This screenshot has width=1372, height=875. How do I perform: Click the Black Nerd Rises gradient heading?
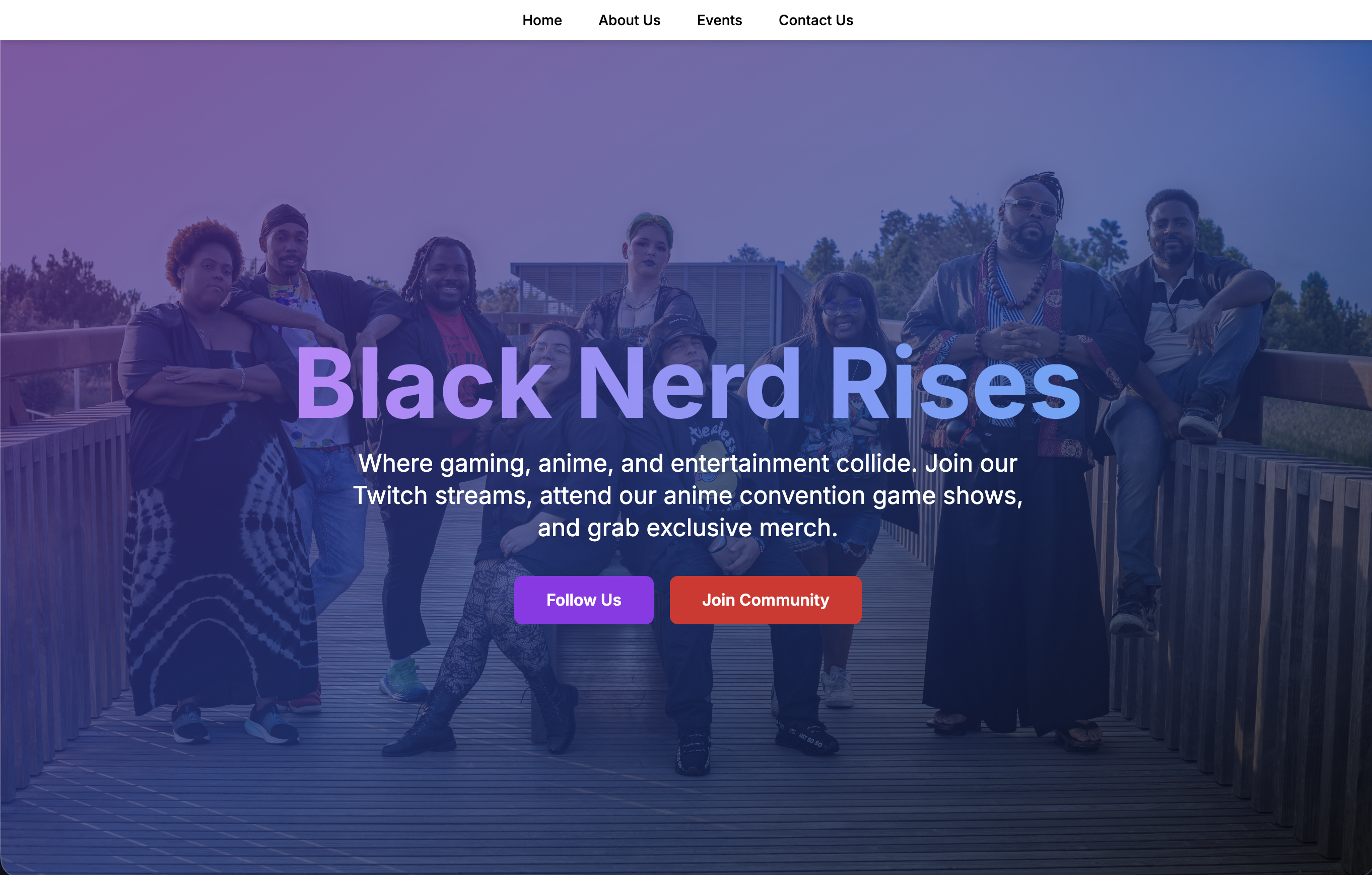[687, 383]
